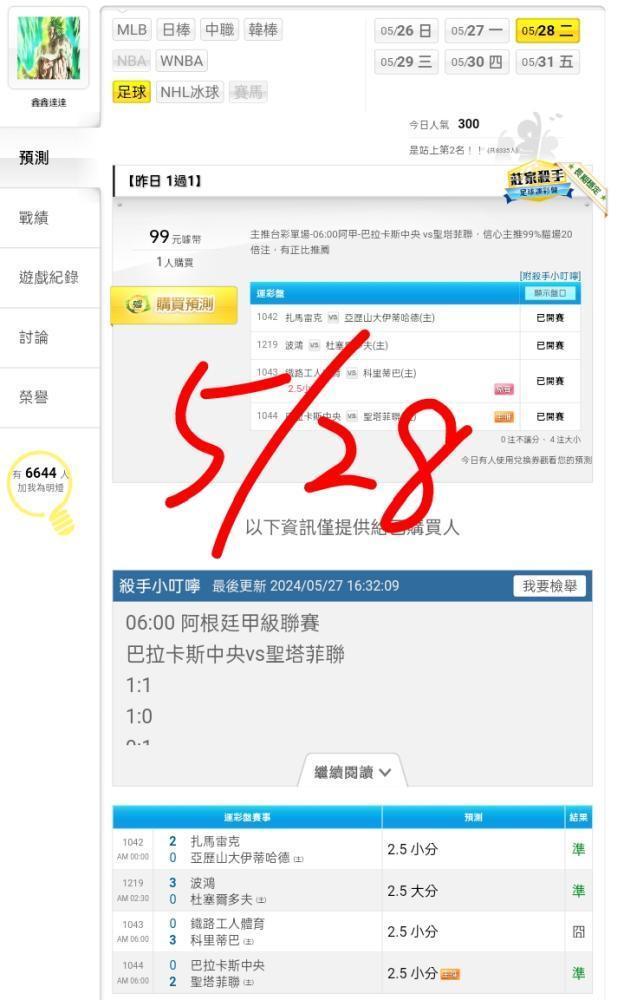Click the orange tag on match 1044
Image resolution: width=624 pixels, height=1000 pixels.
(x=504, y=417)
